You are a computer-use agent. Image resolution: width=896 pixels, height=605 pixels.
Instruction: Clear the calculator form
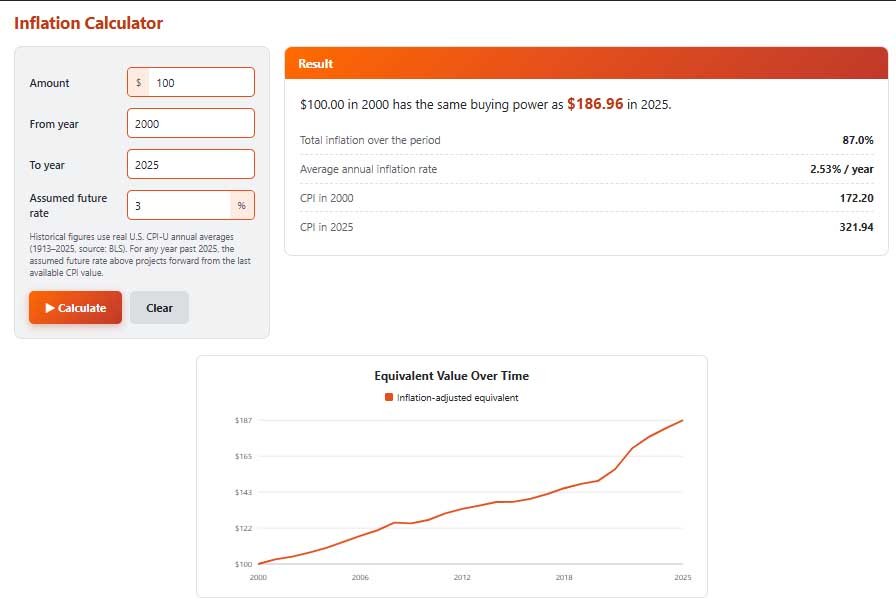coord(159,307)
